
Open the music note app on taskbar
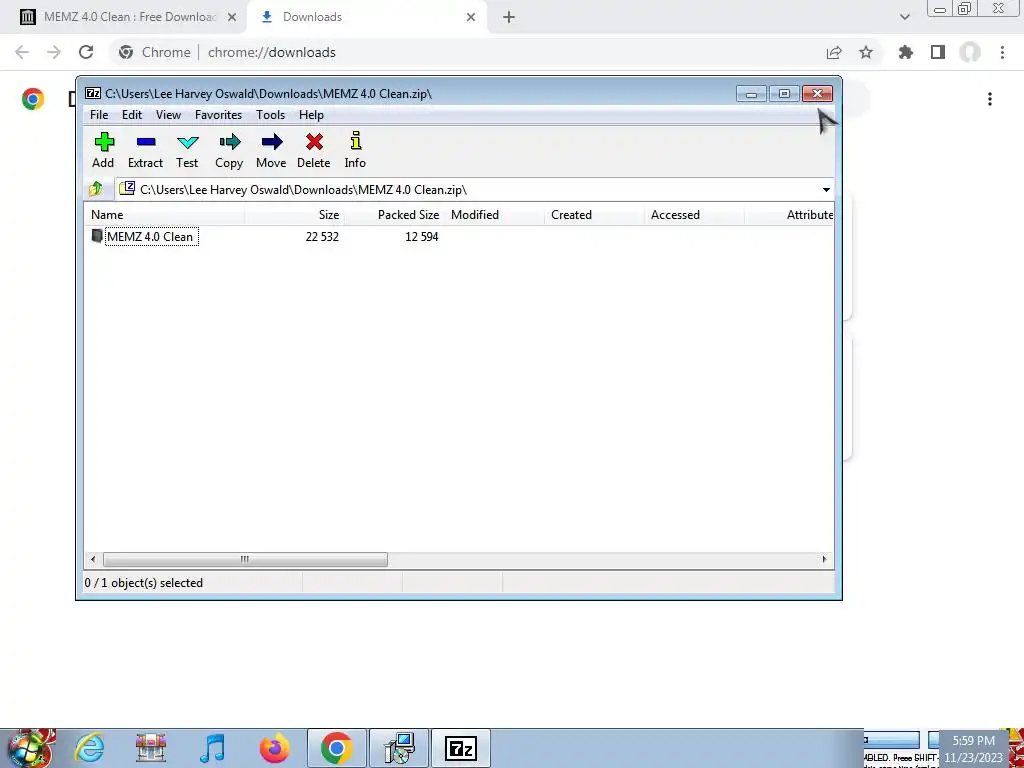coord(212,748)
